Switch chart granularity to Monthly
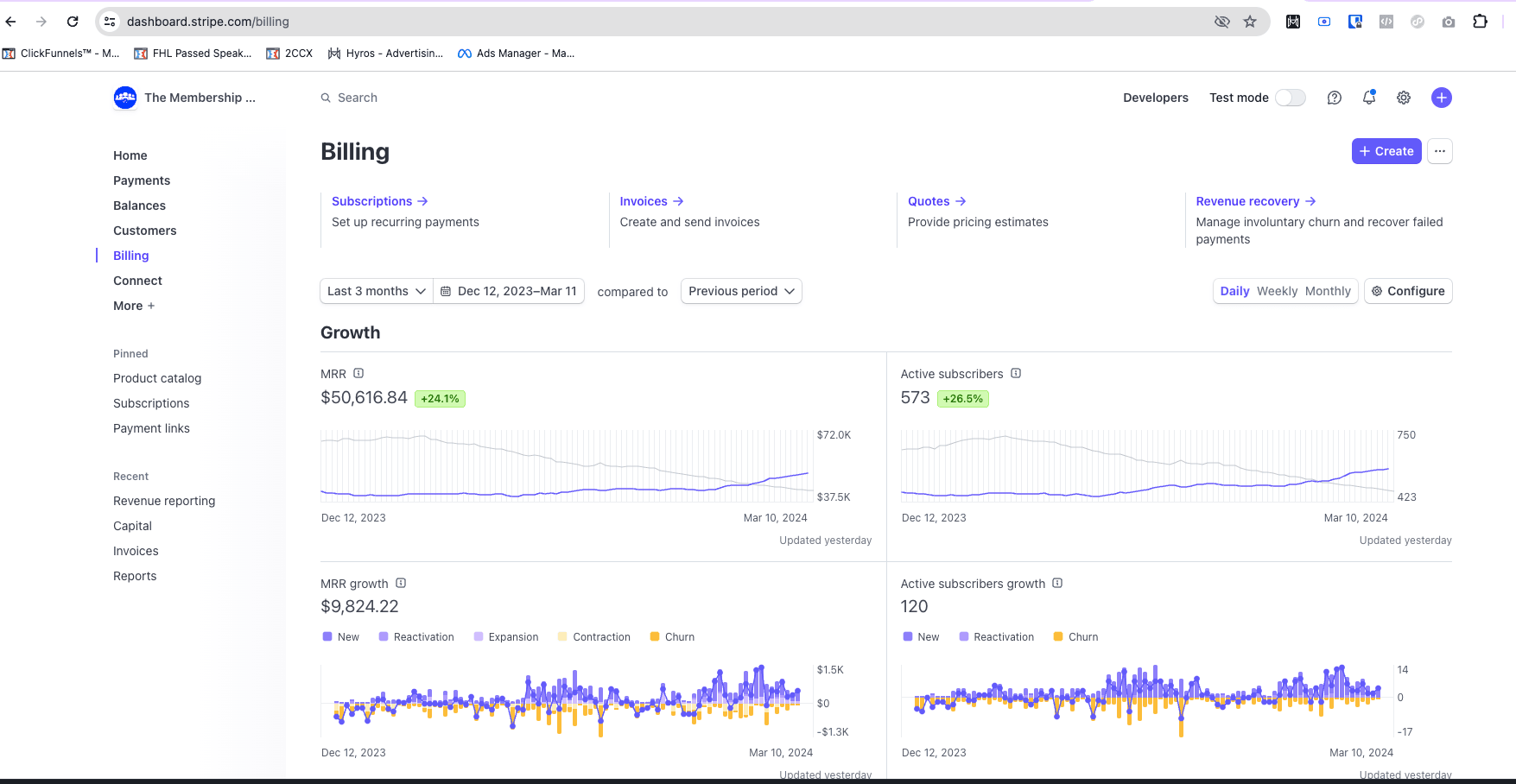Image resolution: width=1516 pixels, height=784 pixels. [1328, 291]
